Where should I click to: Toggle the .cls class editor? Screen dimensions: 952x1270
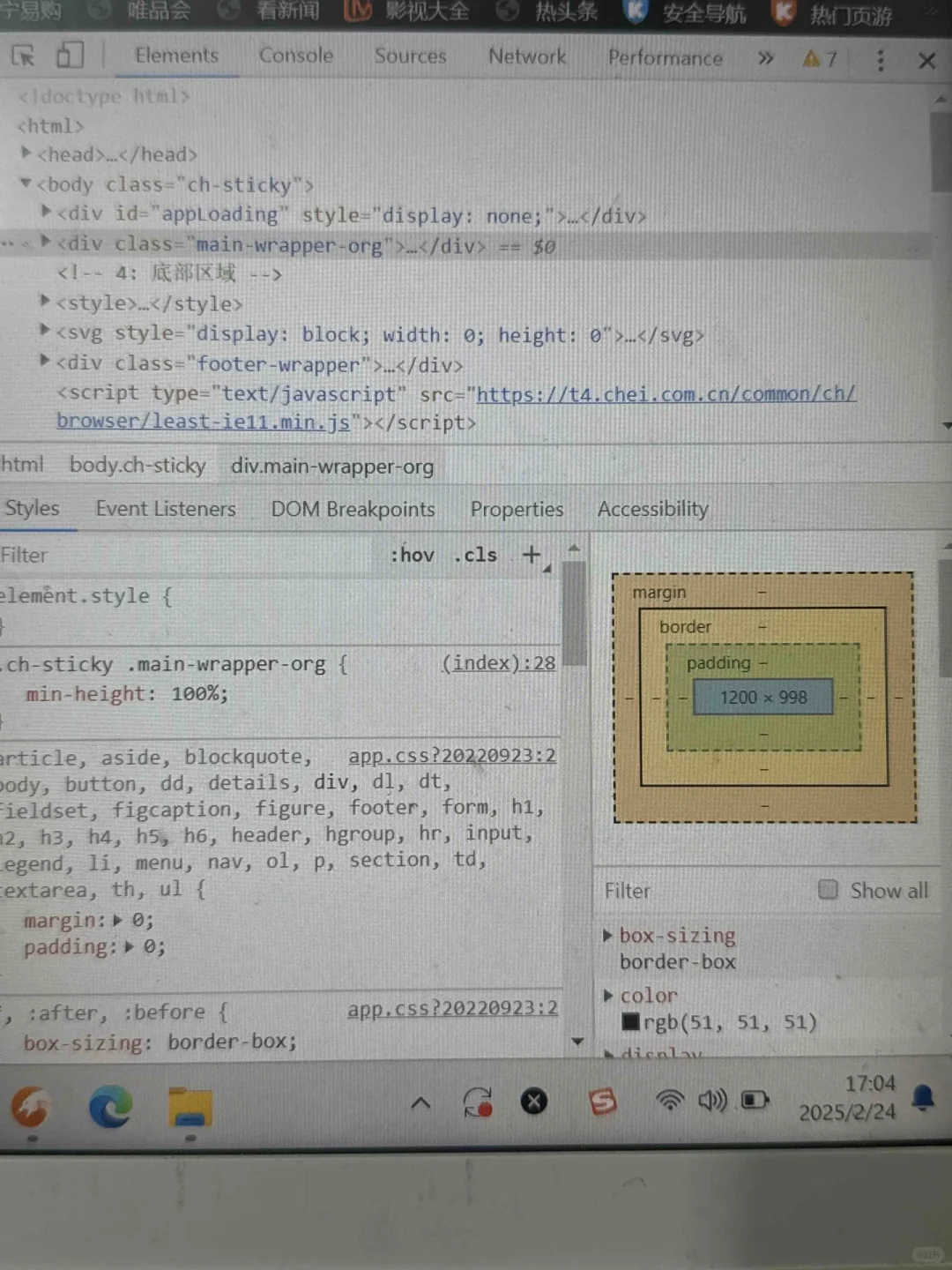click(476, 555)
